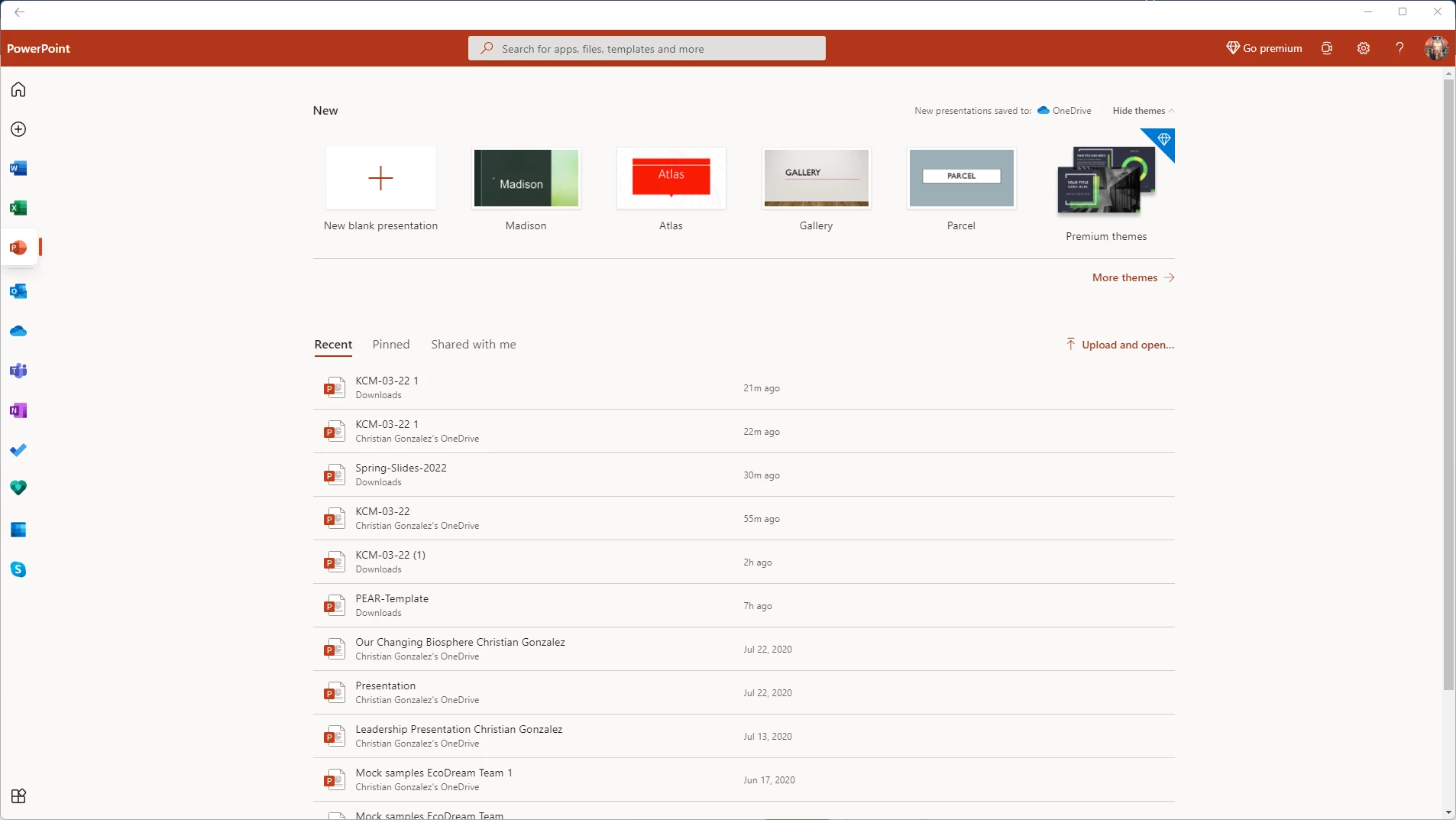Image resolution: width=1456 pixels, height=820 pixels.
Task: Choose the Parcel theme thumbnail
Action: 961,178
